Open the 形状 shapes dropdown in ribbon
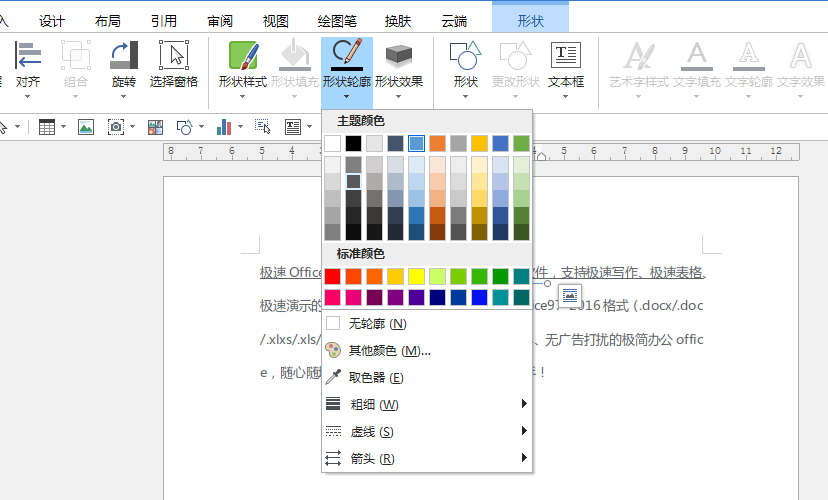Viewport: 828px width, 500px height. 465,69
